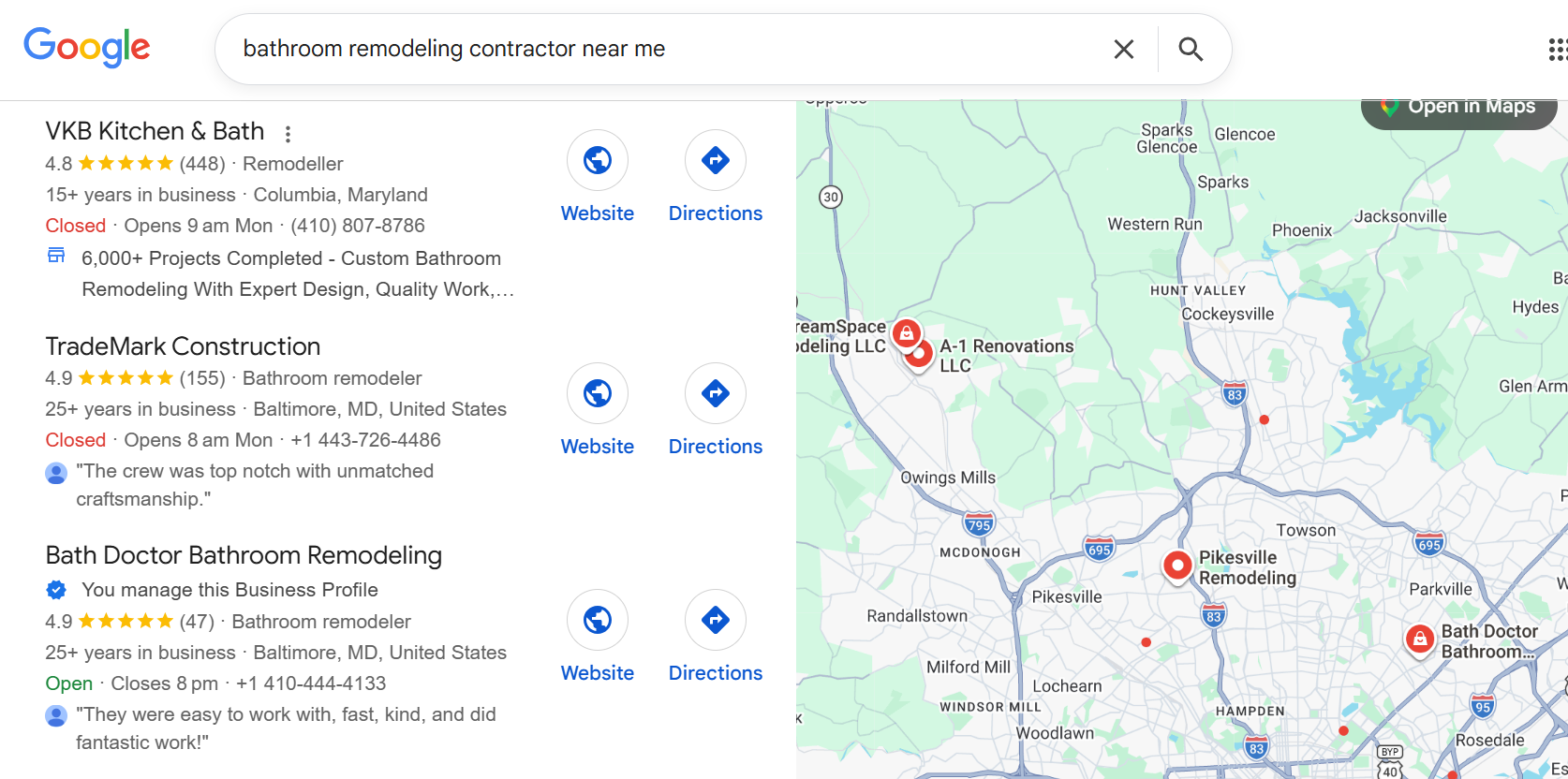Click the magnifying glass search icon
Image resolution: width=1568 pixels, height=779 pixels.
point(1191,49)
